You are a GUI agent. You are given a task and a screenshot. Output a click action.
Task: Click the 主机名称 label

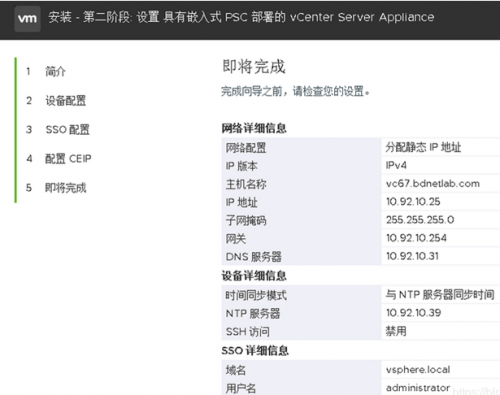tap(246, 184)
